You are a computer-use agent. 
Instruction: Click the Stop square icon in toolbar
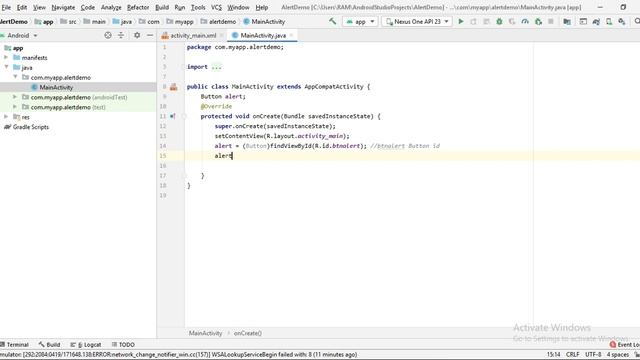(x=551, y=22)
